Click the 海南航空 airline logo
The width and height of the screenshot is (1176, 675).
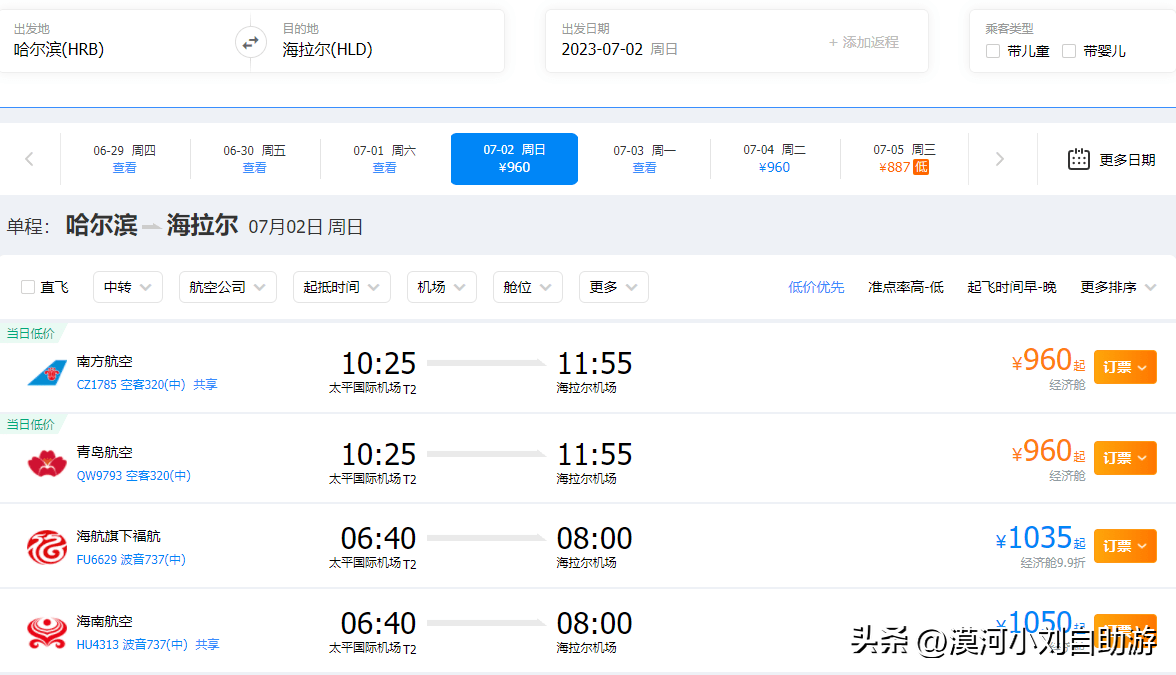point(47,632)
